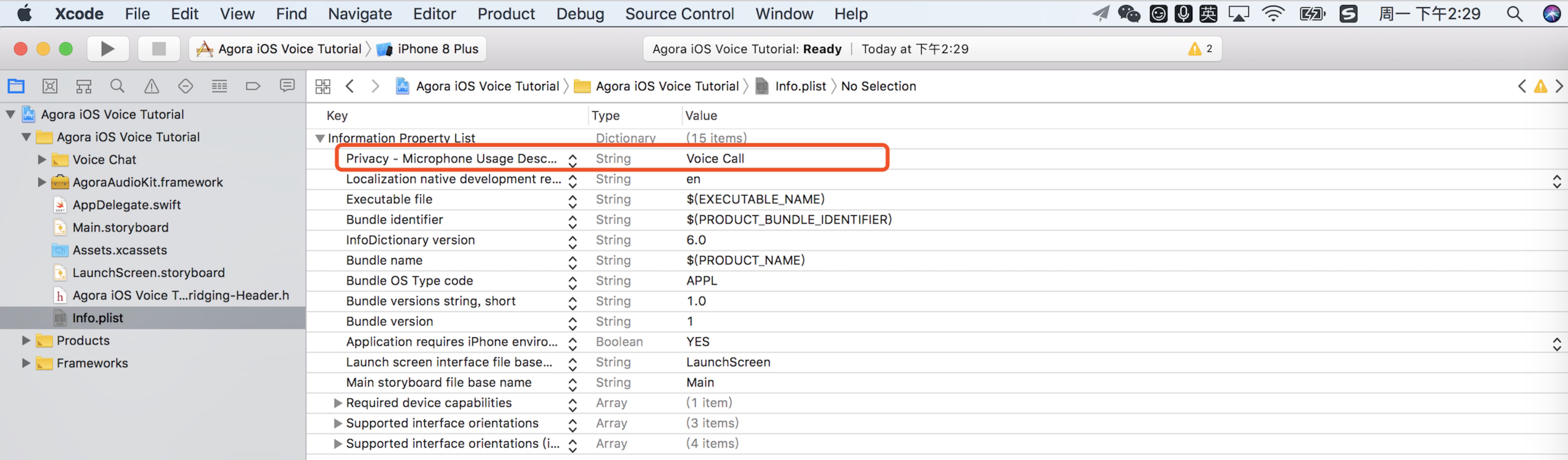
Task: Click the jump bar warning triangle icon
Action: coord(1541,86)
